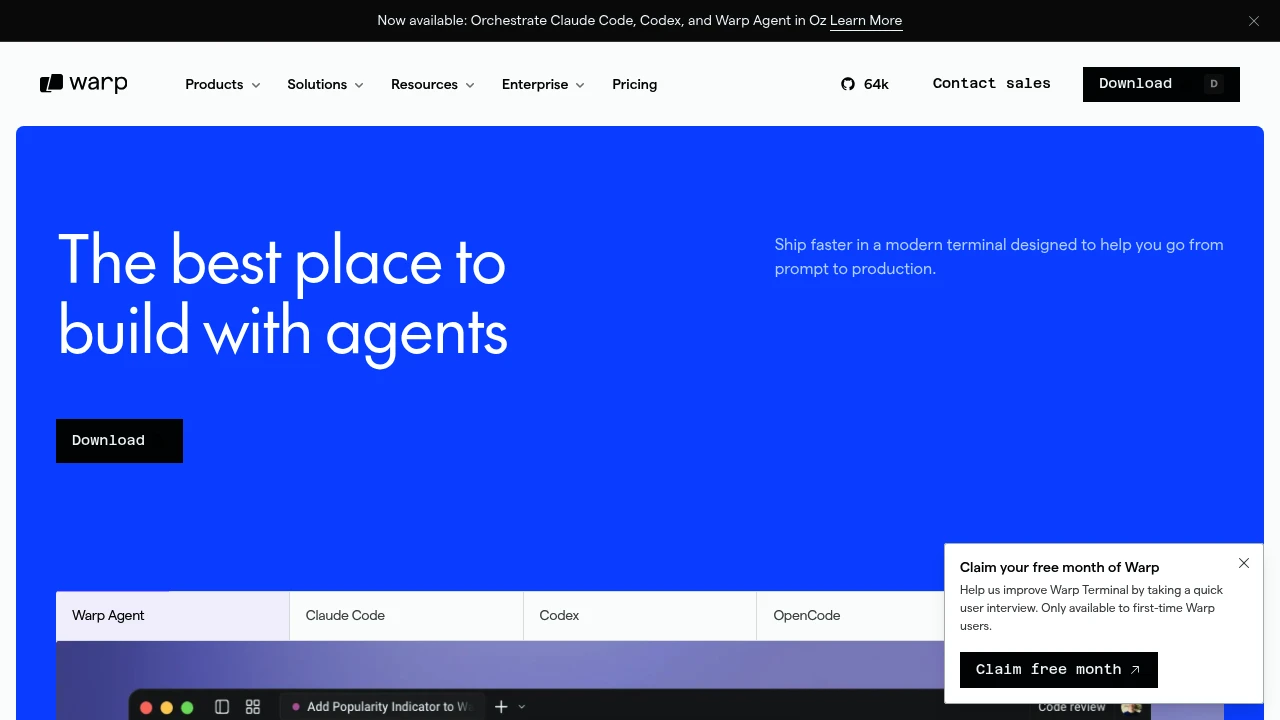This screenshot has width=1280, height=720.
Task: Switch to the Codex tab
Action: click(x=640, y=616)
